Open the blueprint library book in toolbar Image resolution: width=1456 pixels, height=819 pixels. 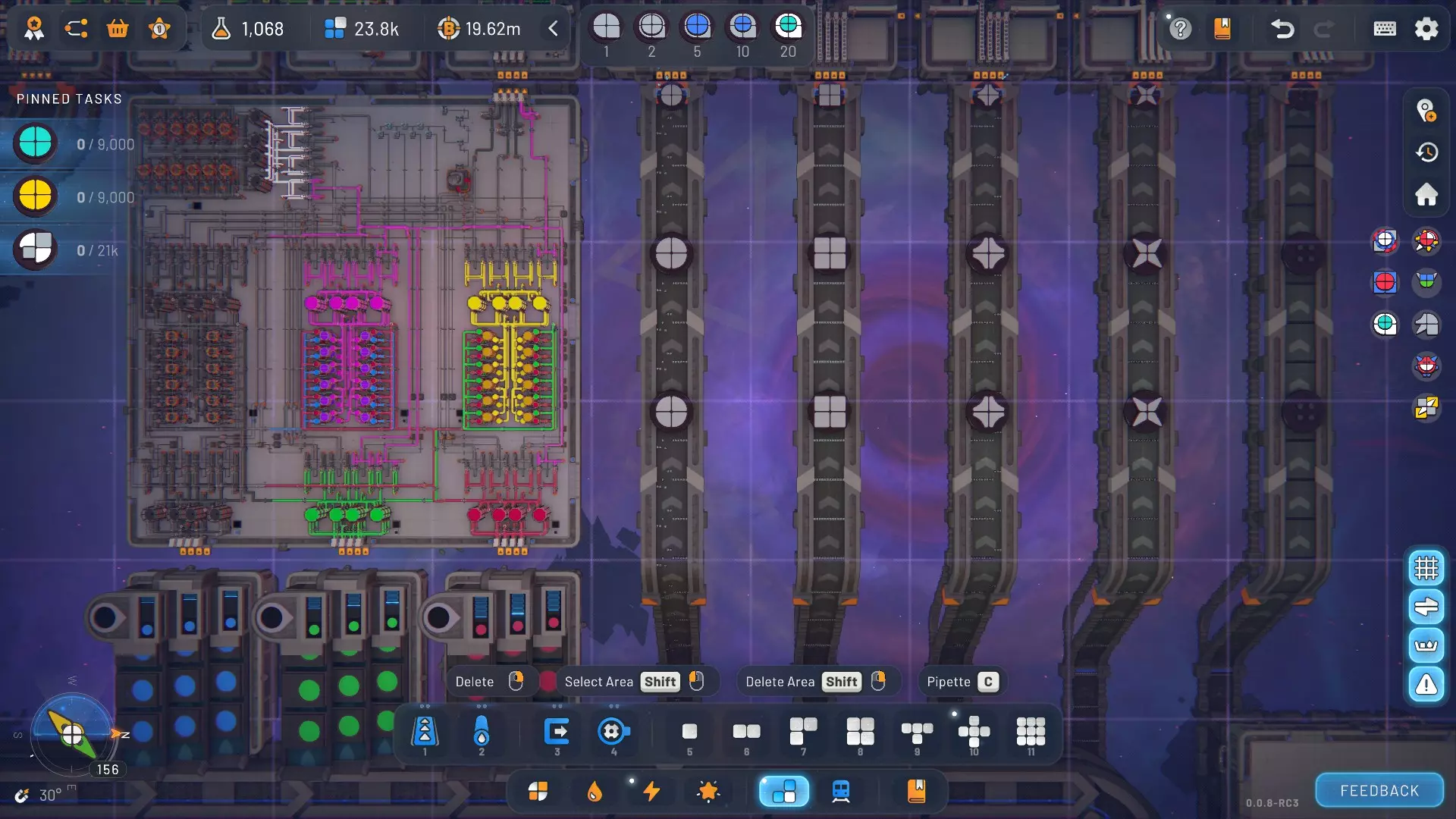[916, 791]
